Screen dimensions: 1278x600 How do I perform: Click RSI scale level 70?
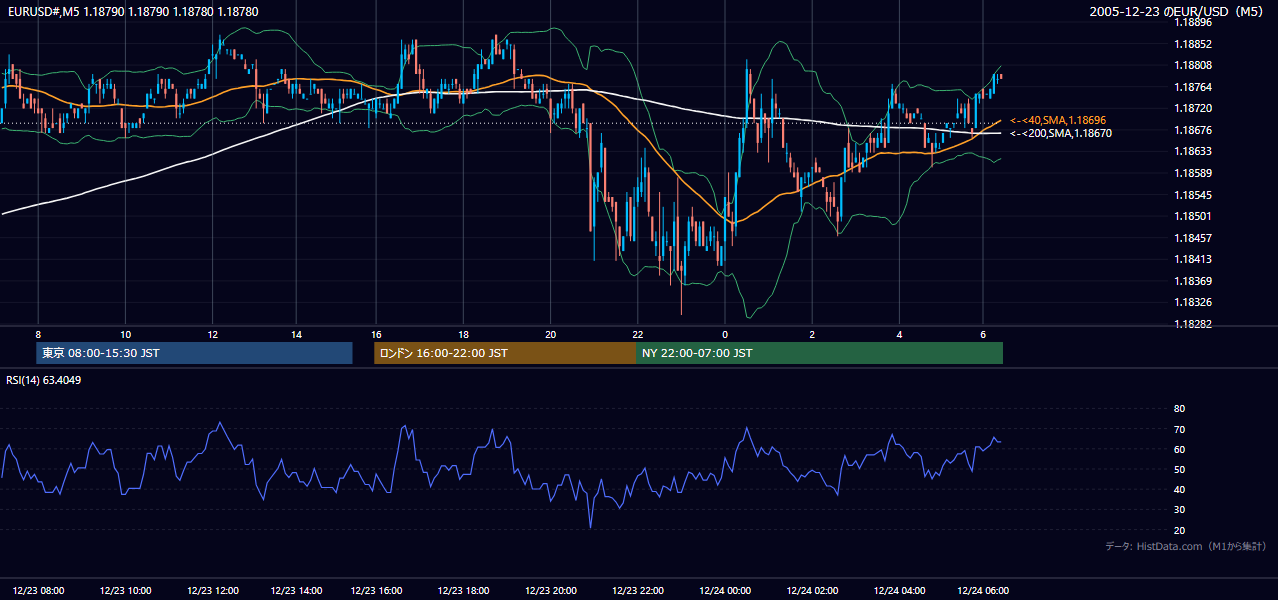1179,429
